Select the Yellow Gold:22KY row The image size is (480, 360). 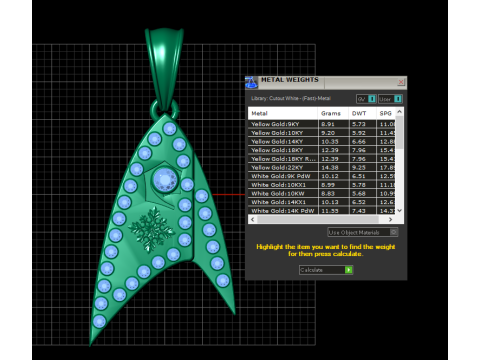(x=322, y=167)
